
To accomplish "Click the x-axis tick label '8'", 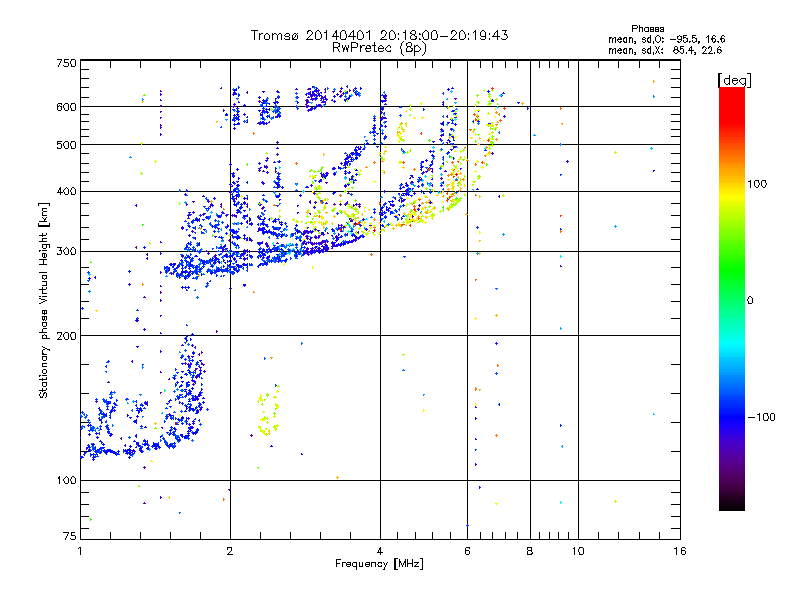I will [x=530, y=551].
